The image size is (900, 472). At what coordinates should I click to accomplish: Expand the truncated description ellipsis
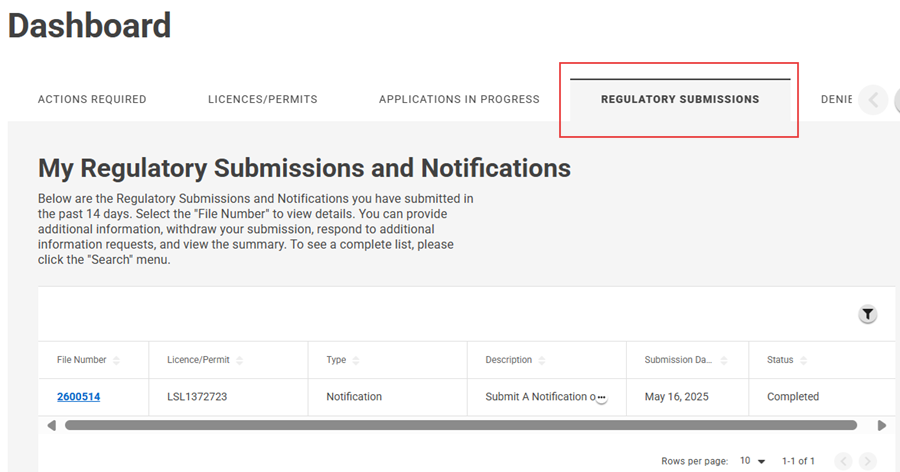602,397
